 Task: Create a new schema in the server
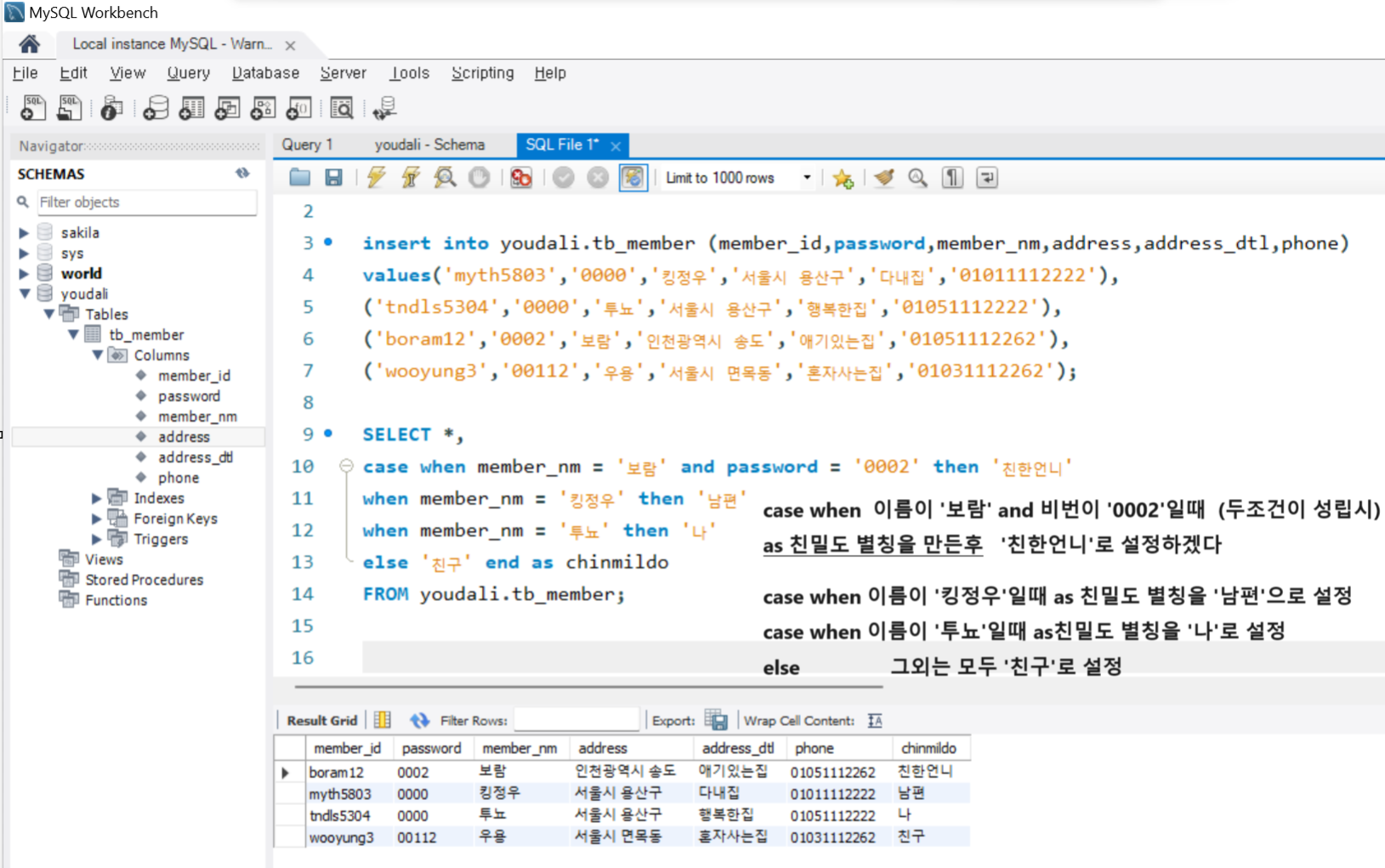click(x=156, y=108)
